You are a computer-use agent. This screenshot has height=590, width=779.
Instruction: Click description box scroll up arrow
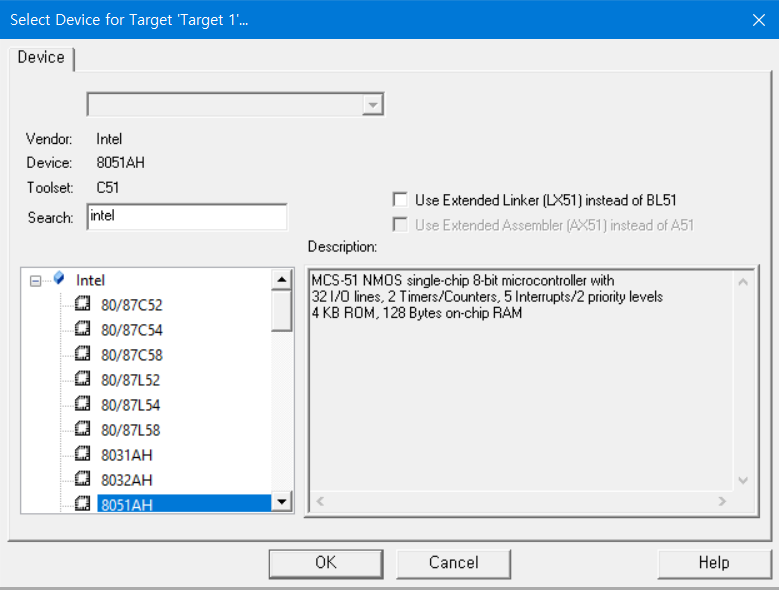tap(743, 282)
